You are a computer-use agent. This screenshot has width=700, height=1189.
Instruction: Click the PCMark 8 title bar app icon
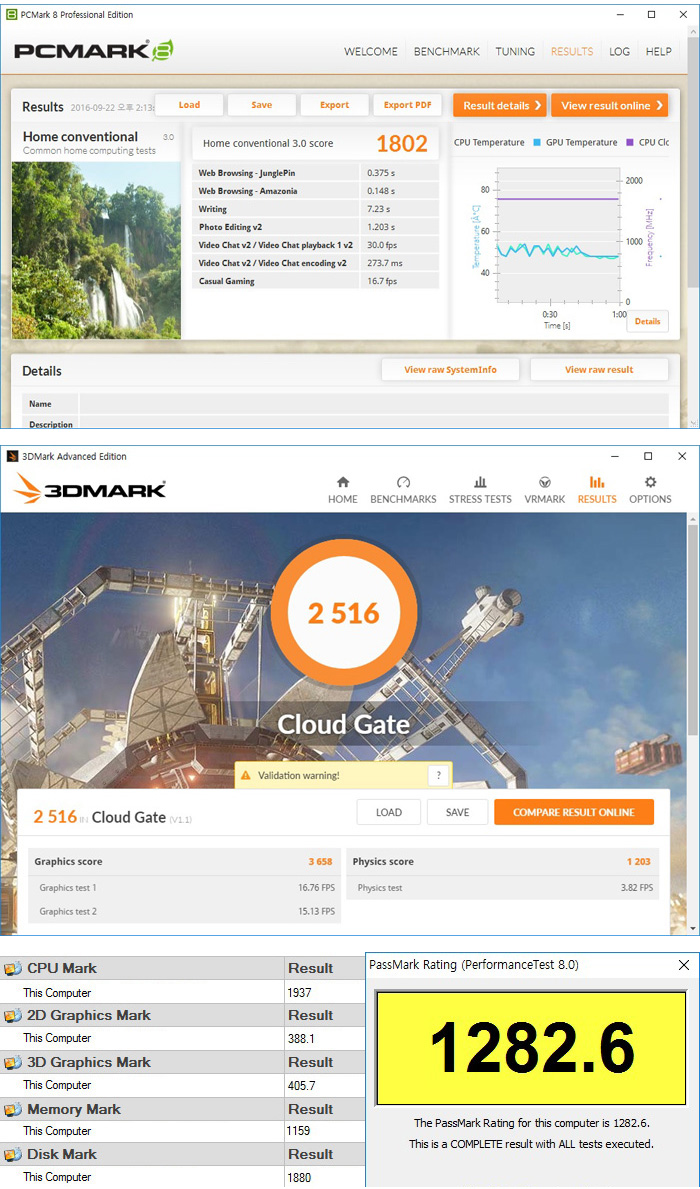[11, 14]
